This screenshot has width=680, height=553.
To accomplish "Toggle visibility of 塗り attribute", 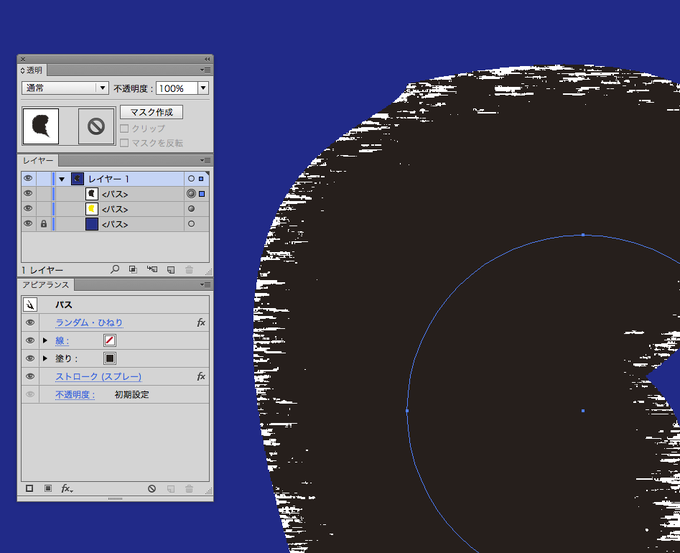I will pyautogui.click(x=30, y=358).
